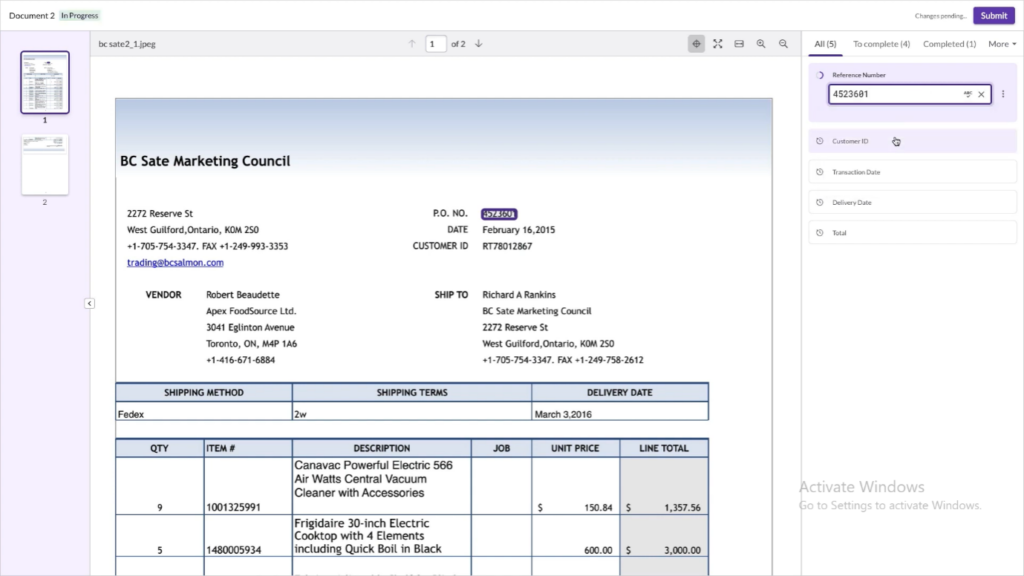1024x576 pixels.
Task: Open the trading@bcsalmon.com email link
Action: click(175, 263)
